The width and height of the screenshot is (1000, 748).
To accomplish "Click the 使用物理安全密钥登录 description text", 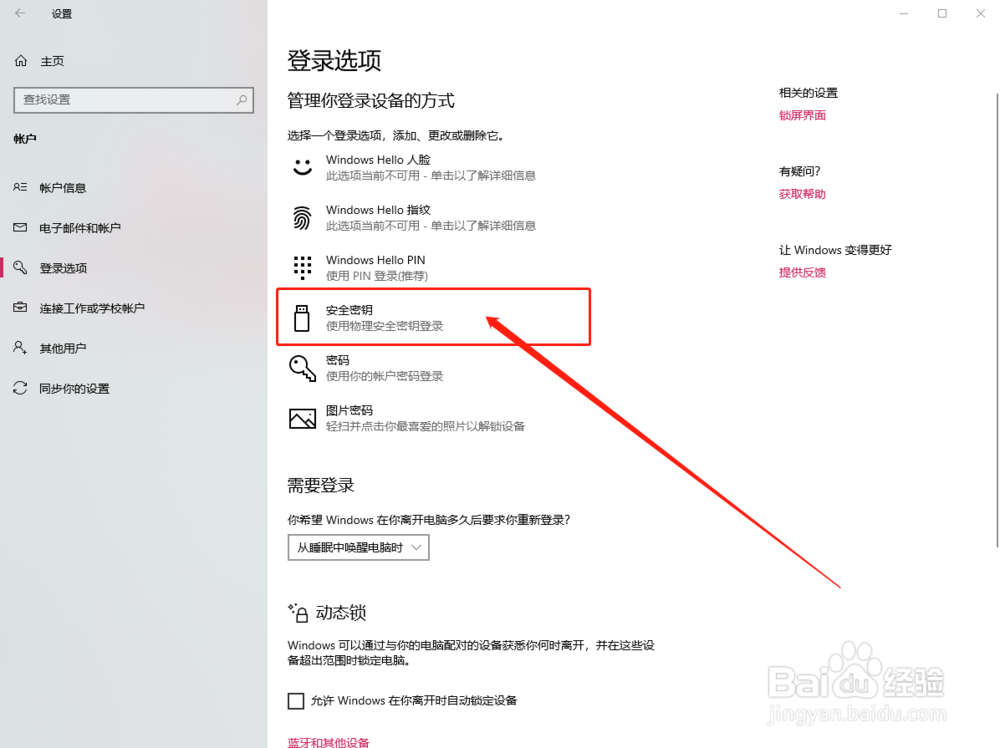I will (385, 326).
